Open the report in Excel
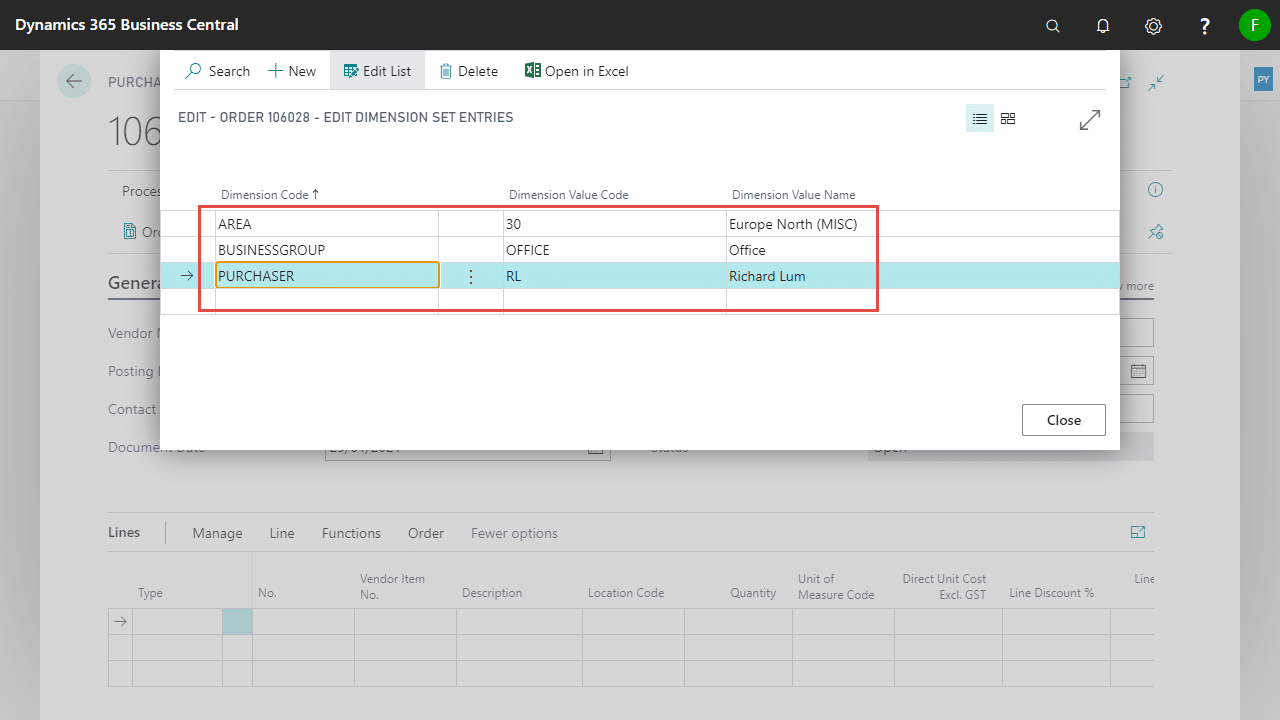1280x720 pixels. (576, 70)
